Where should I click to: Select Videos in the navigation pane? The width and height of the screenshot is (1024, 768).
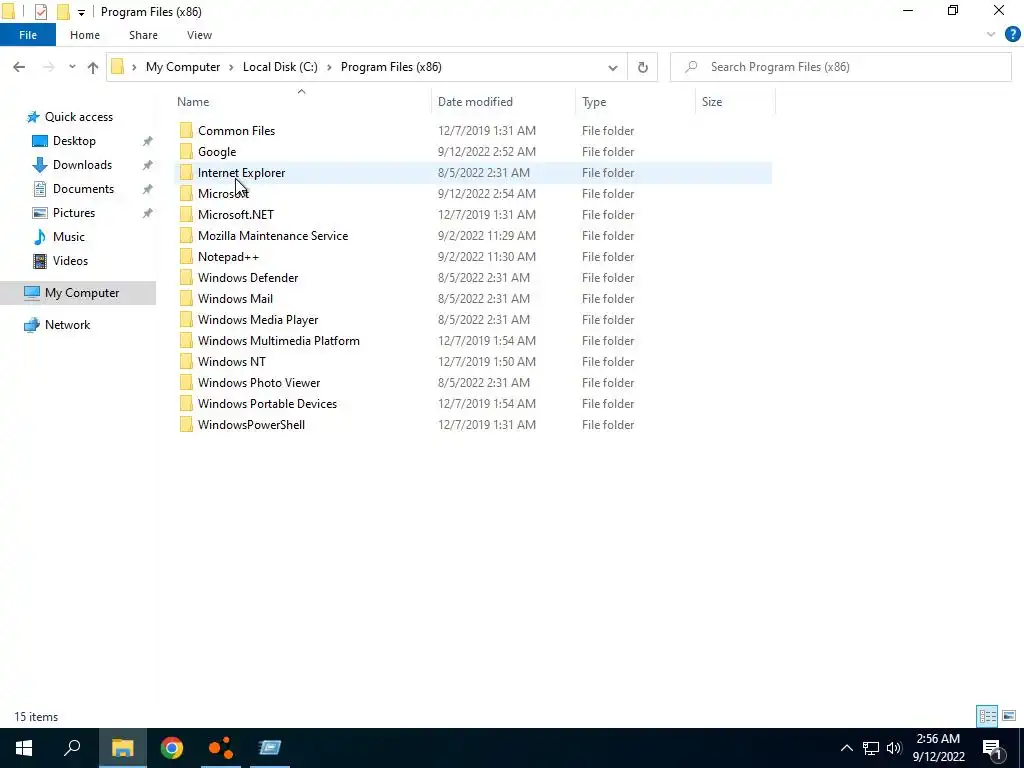[x=70, y=261]
